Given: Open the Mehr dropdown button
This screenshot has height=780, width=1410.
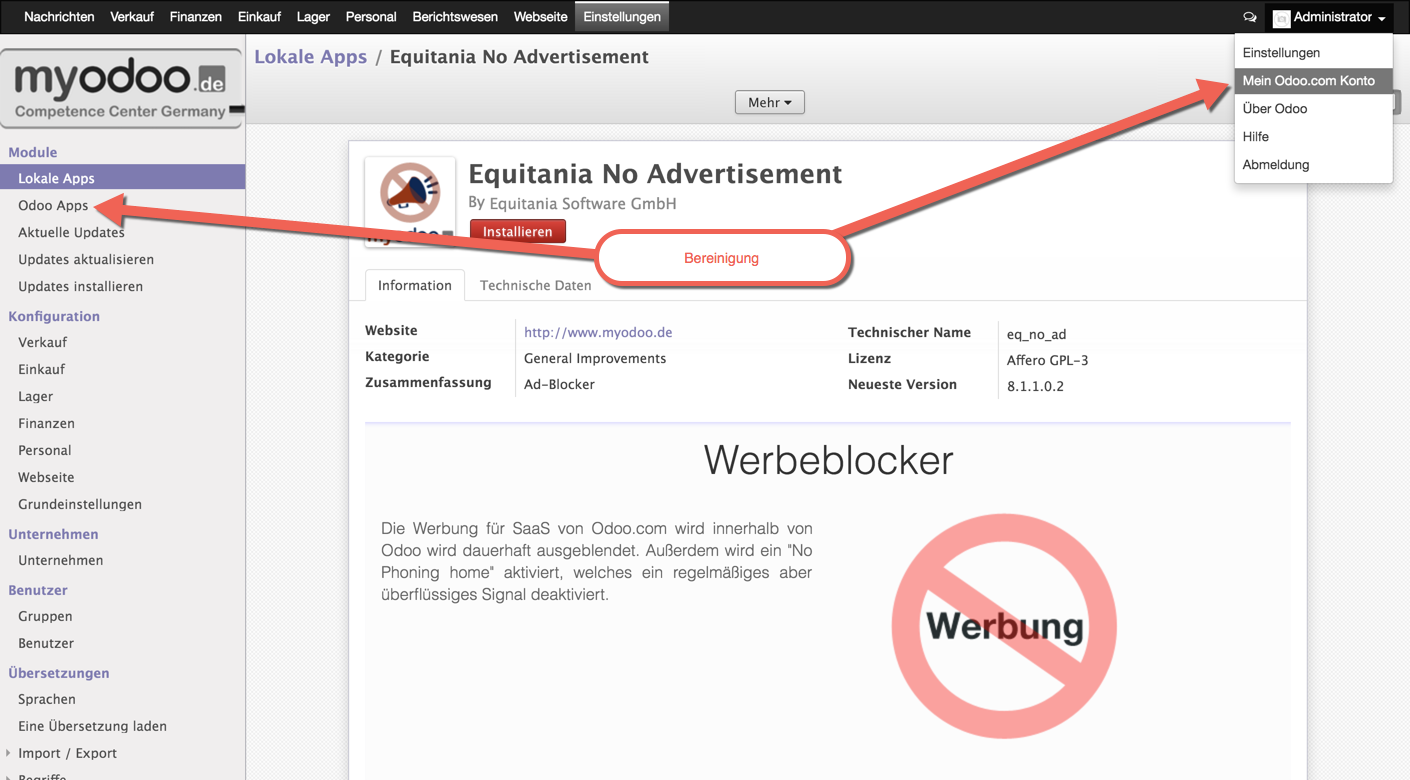Looking at the screenshot, I should coord(769,102).
